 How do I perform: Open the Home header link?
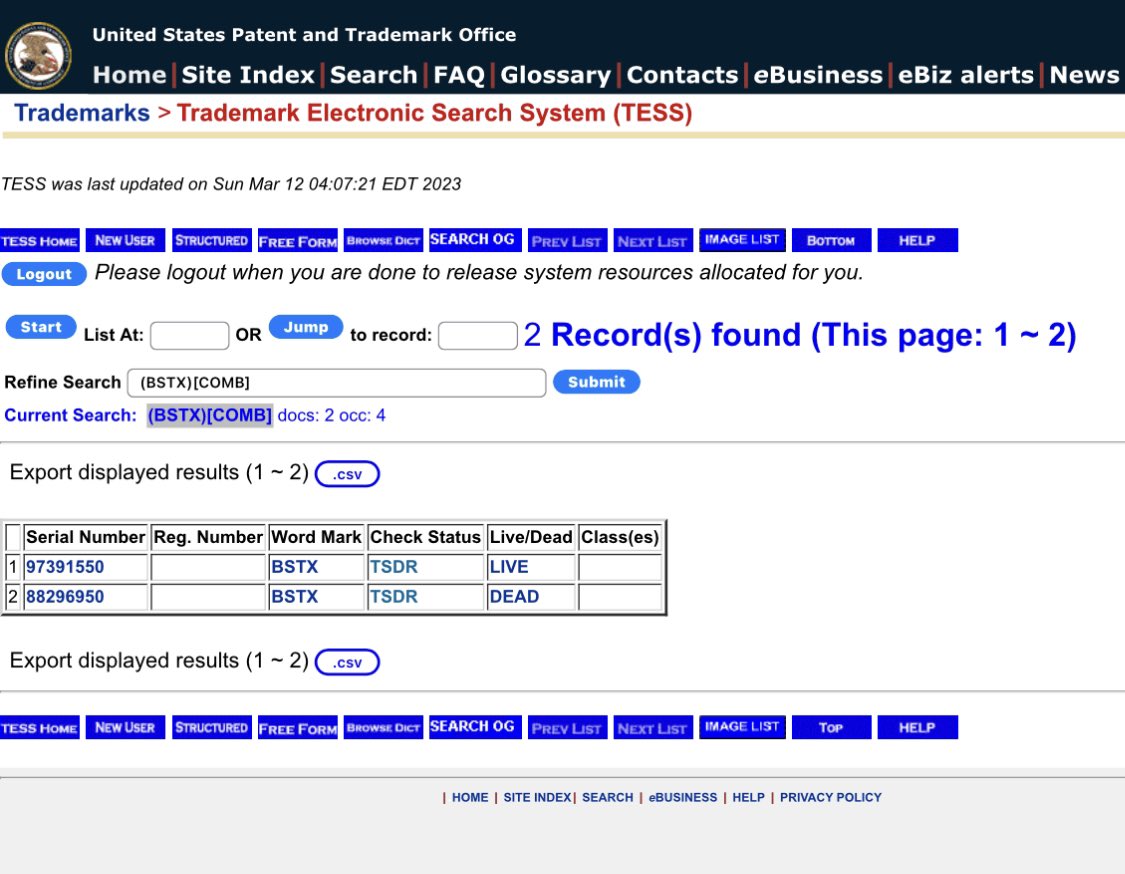(129, 75)
